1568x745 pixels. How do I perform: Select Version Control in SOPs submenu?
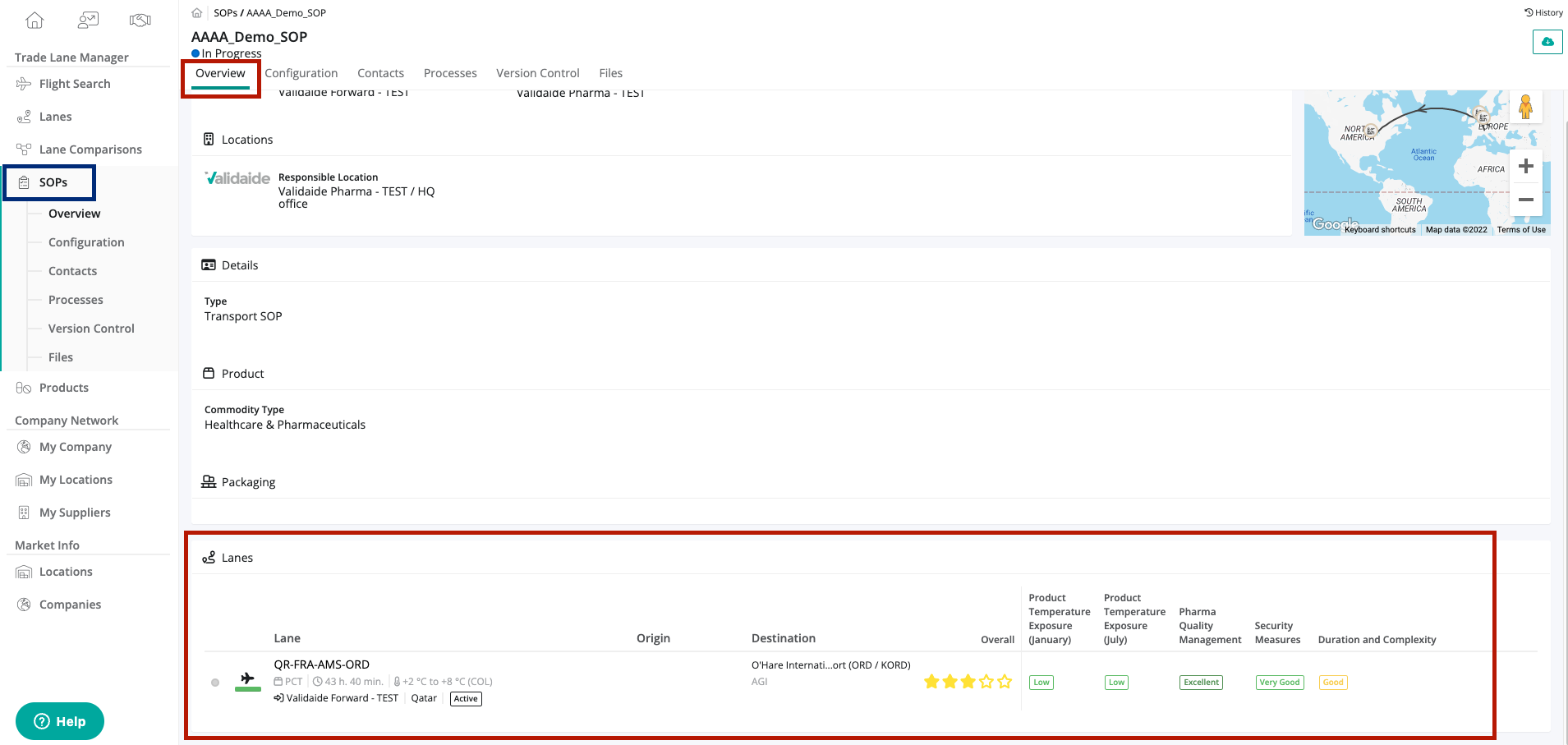coord(91,329)
